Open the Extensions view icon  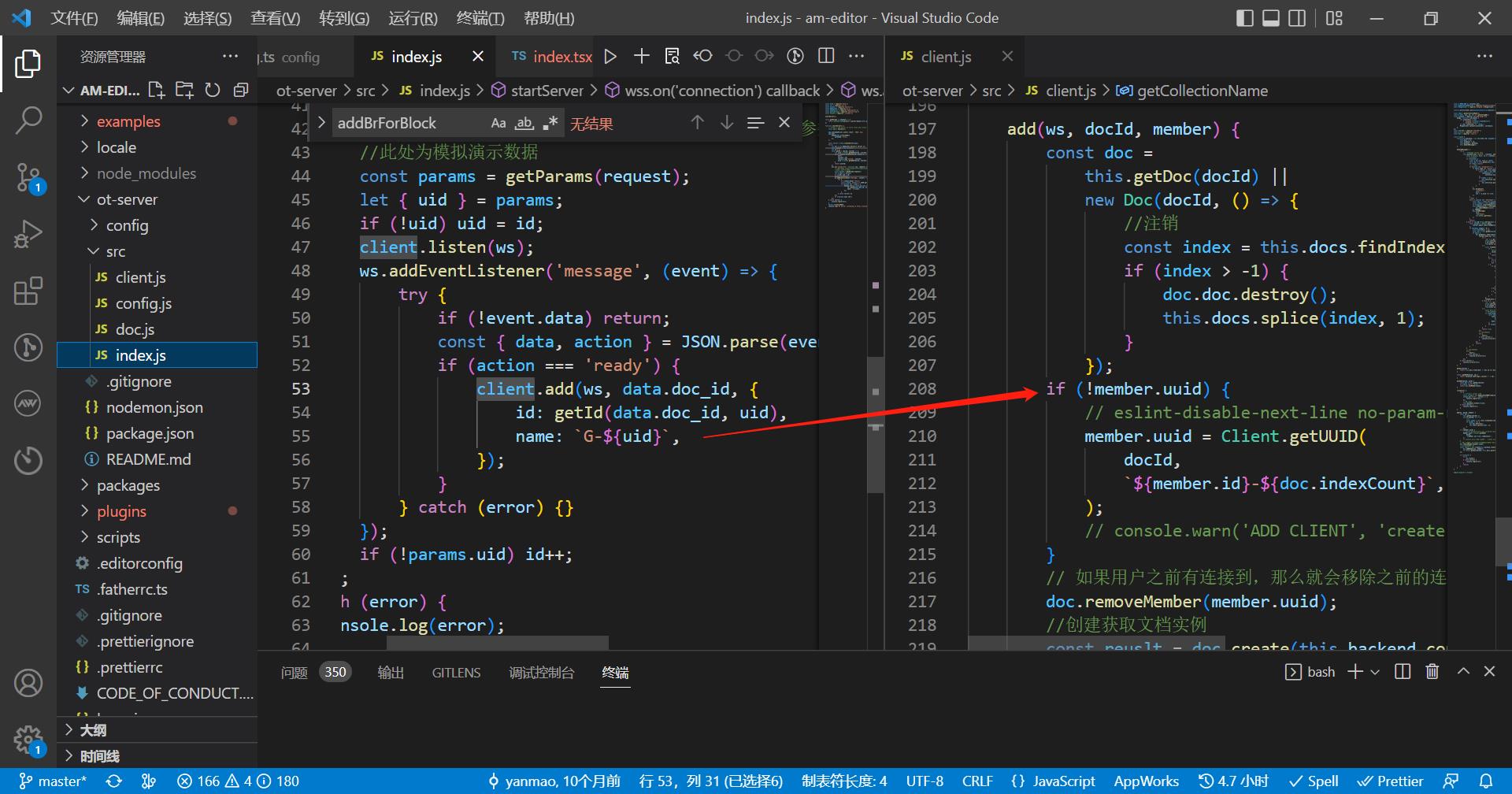coord(28,291)
